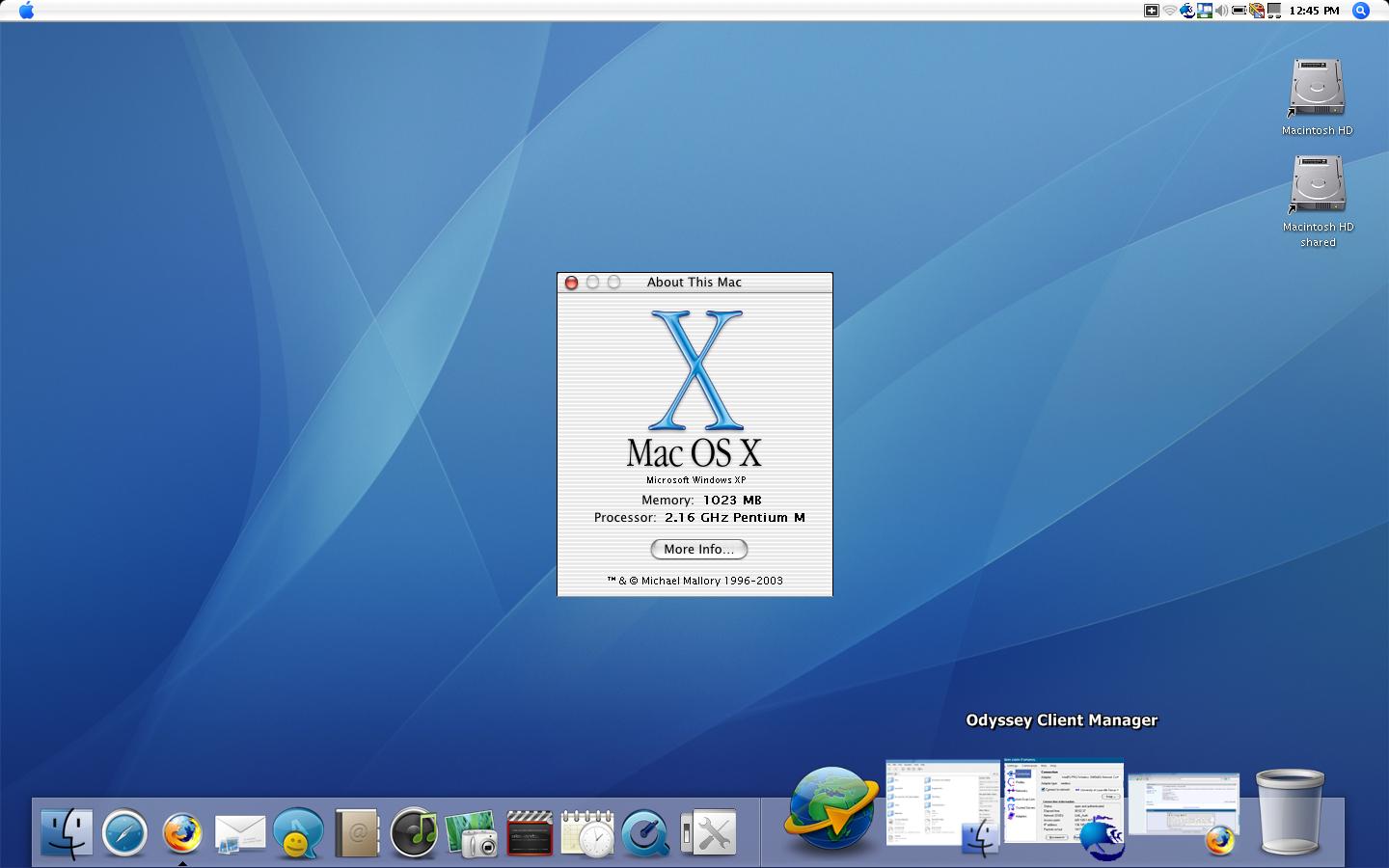Open the iPhoto camera icon in the Dock
1389x868 pixels.
tap(472, 833)
